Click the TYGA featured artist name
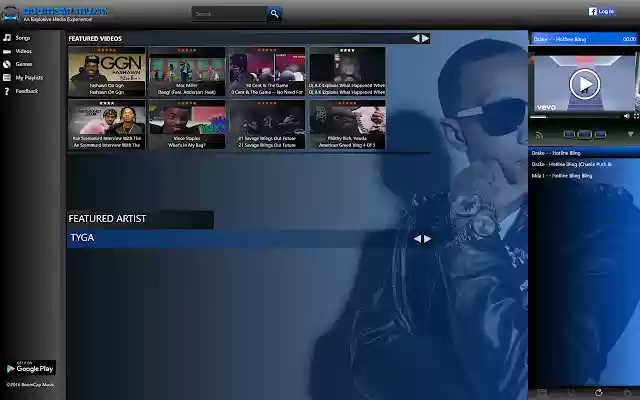This screenshot has width=640, height=400. point(82,238)
